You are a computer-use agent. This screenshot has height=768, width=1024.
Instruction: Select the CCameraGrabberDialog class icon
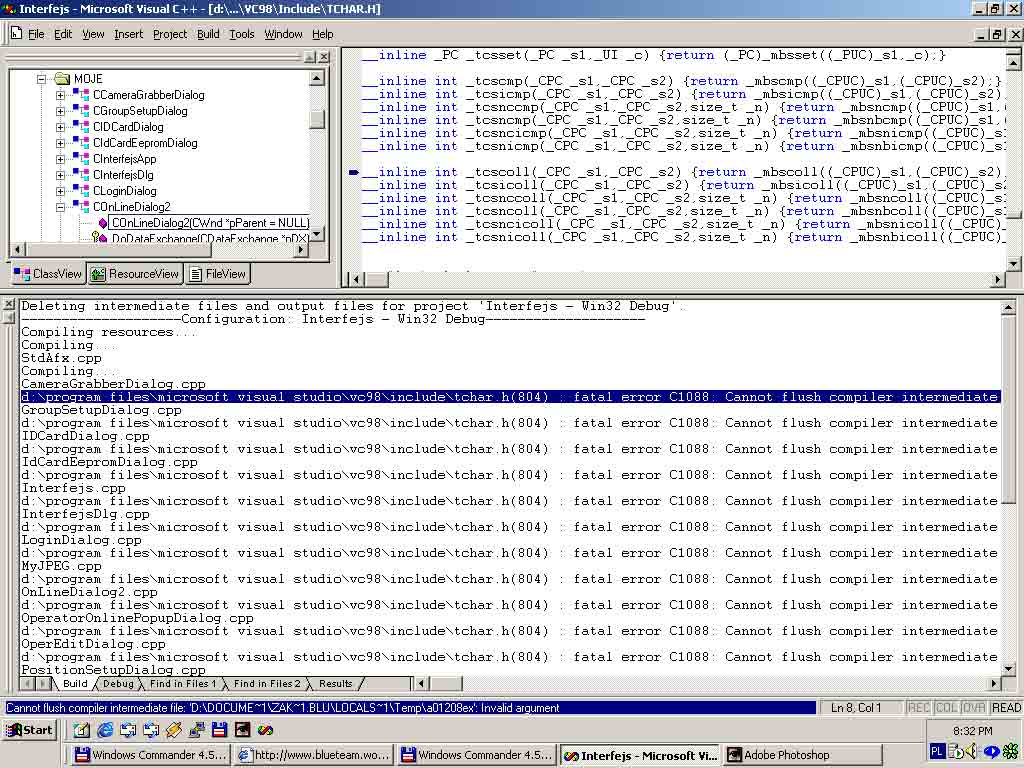coord(80,95)
